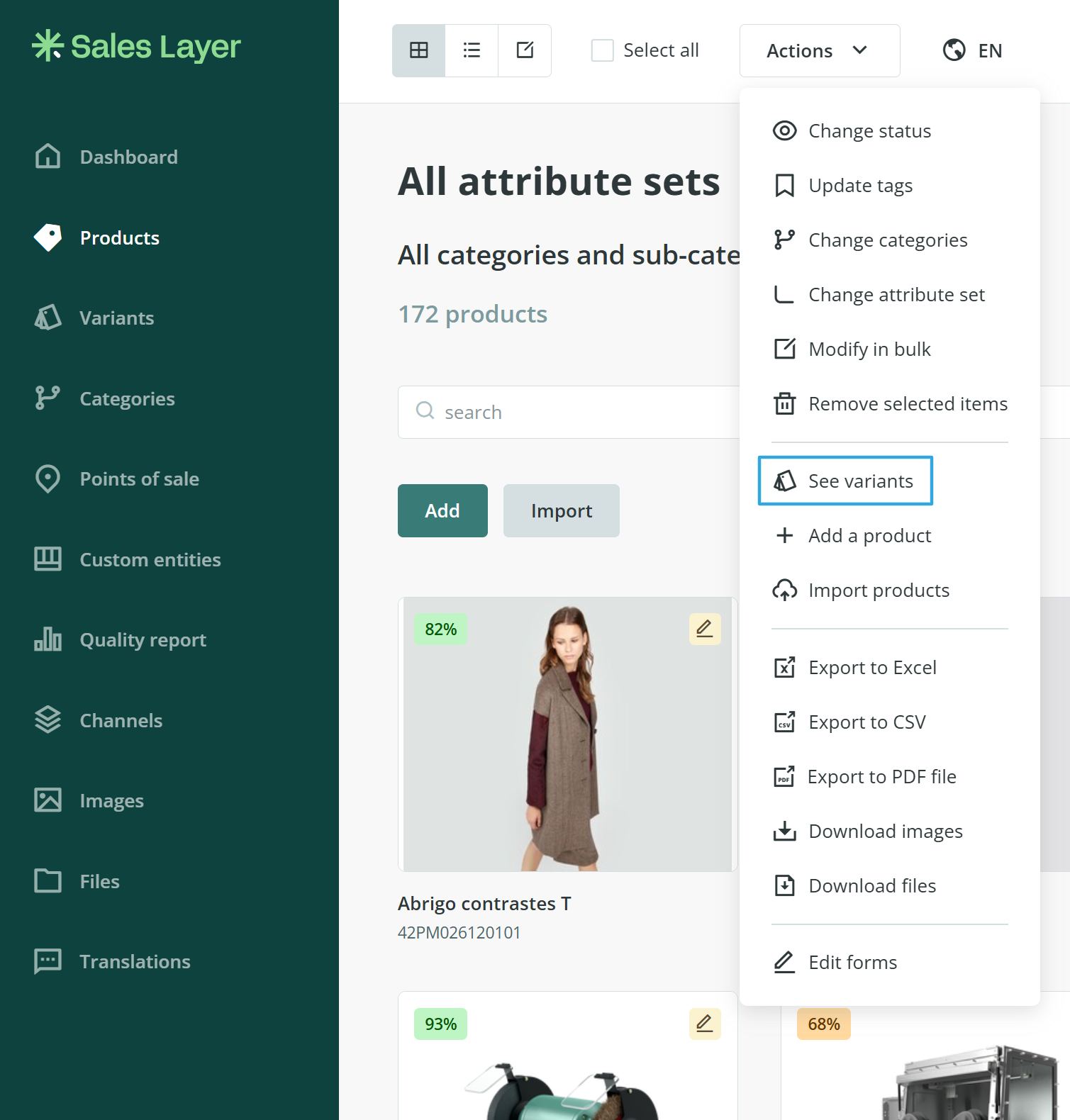The height and width of the screenshot is (1120, 1070).
Task: Open the Translations section
Action: tap(112, 961)
